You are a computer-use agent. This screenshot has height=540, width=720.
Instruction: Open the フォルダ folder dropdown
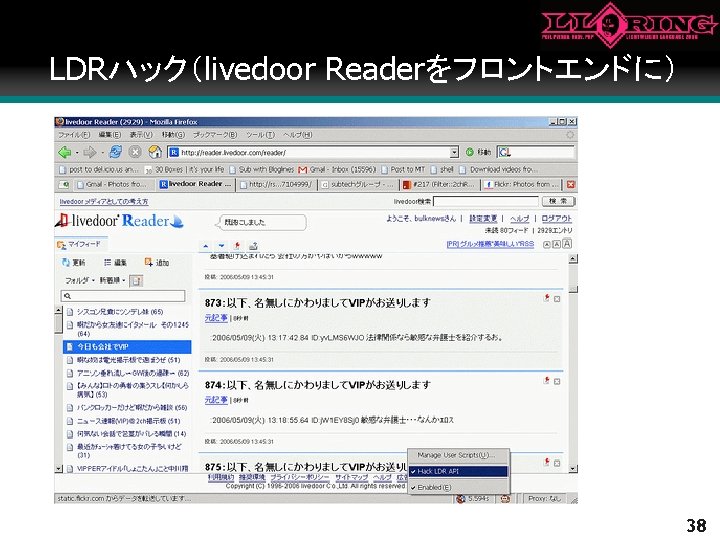point(80,280)
